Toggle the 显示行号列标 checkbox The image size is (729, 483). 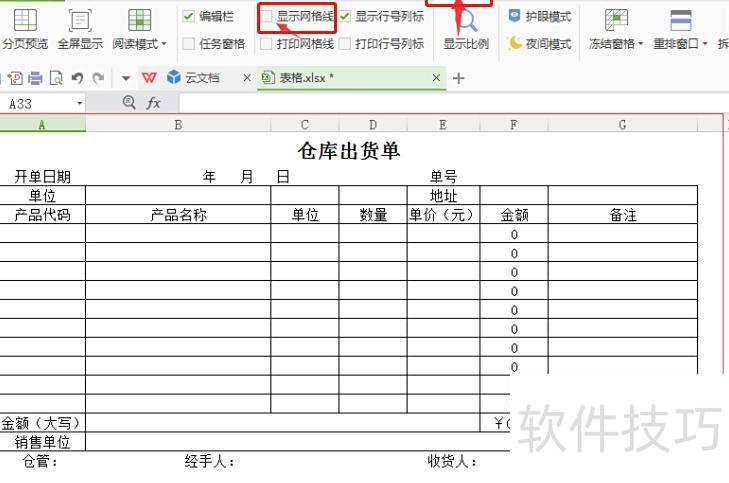345,17
